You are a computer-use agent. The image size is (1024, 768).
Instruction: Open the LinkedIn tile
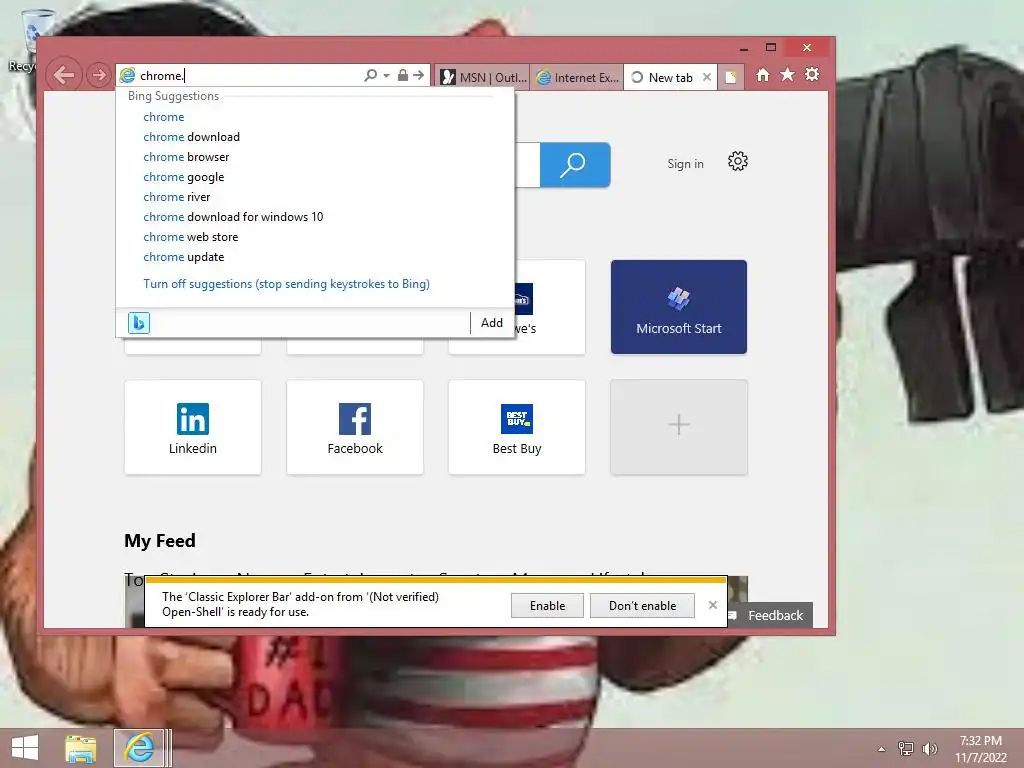193,427
